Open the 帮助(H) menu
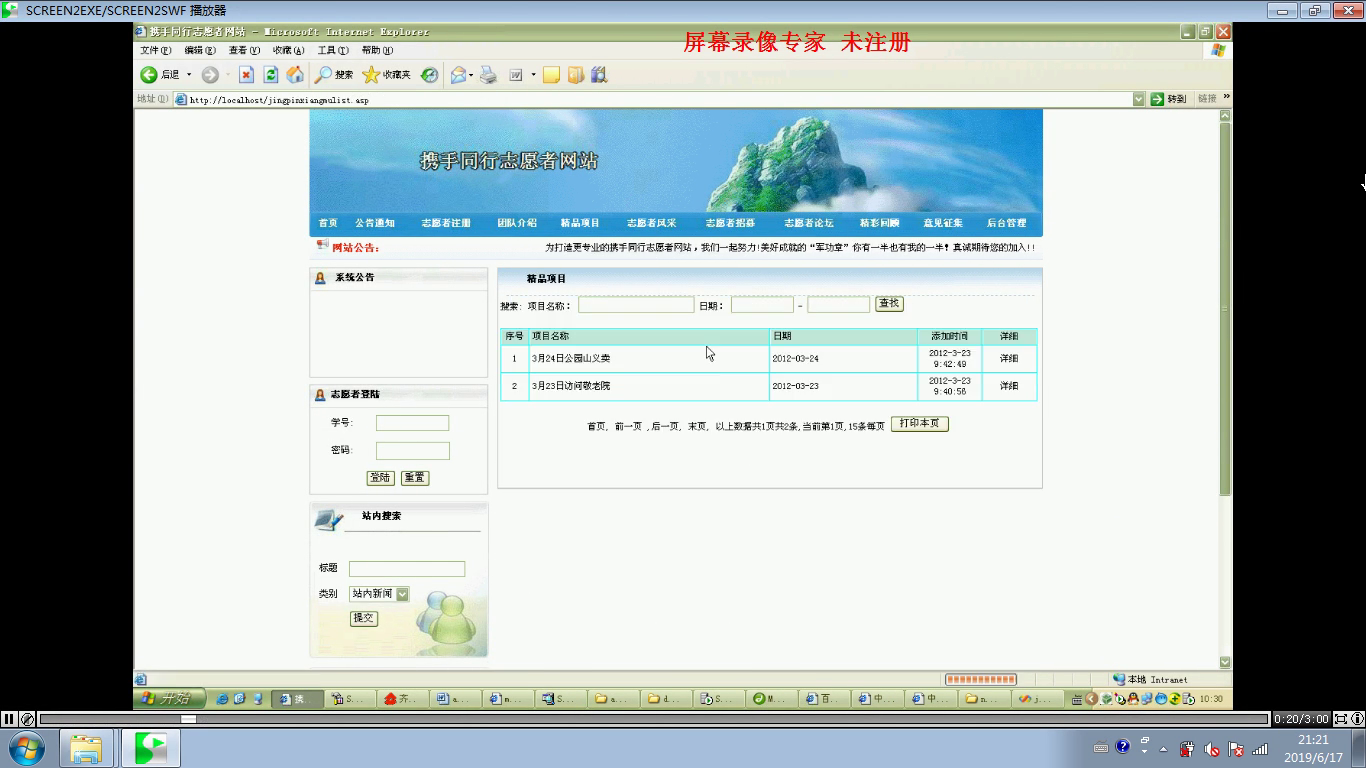The height and width of the screenshot is (768, 1366). (x=377, y=50)
